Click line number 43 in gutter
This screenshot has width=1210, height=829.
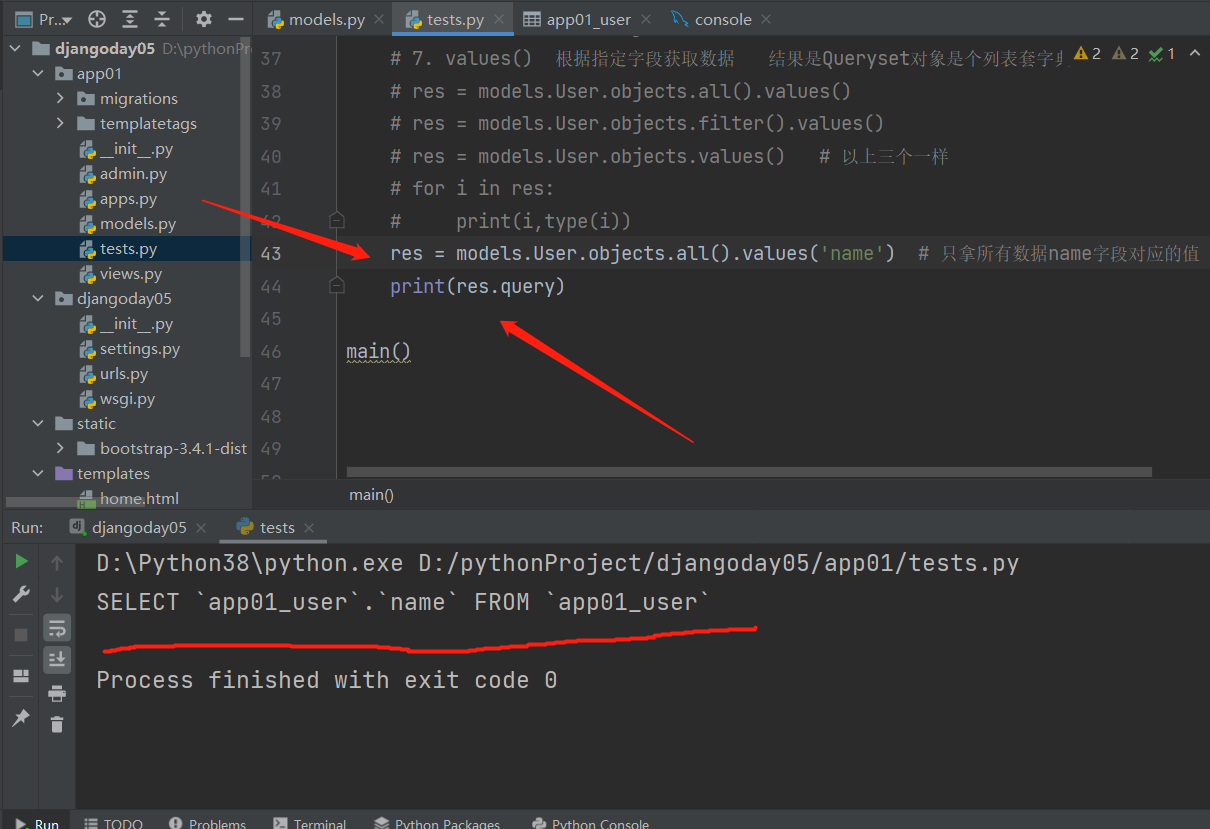270,253
